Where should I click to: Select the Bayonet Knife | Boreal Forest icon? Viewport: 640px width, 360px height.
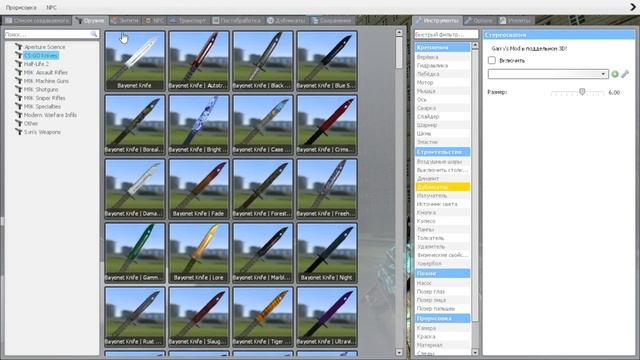tap(135, 125)
